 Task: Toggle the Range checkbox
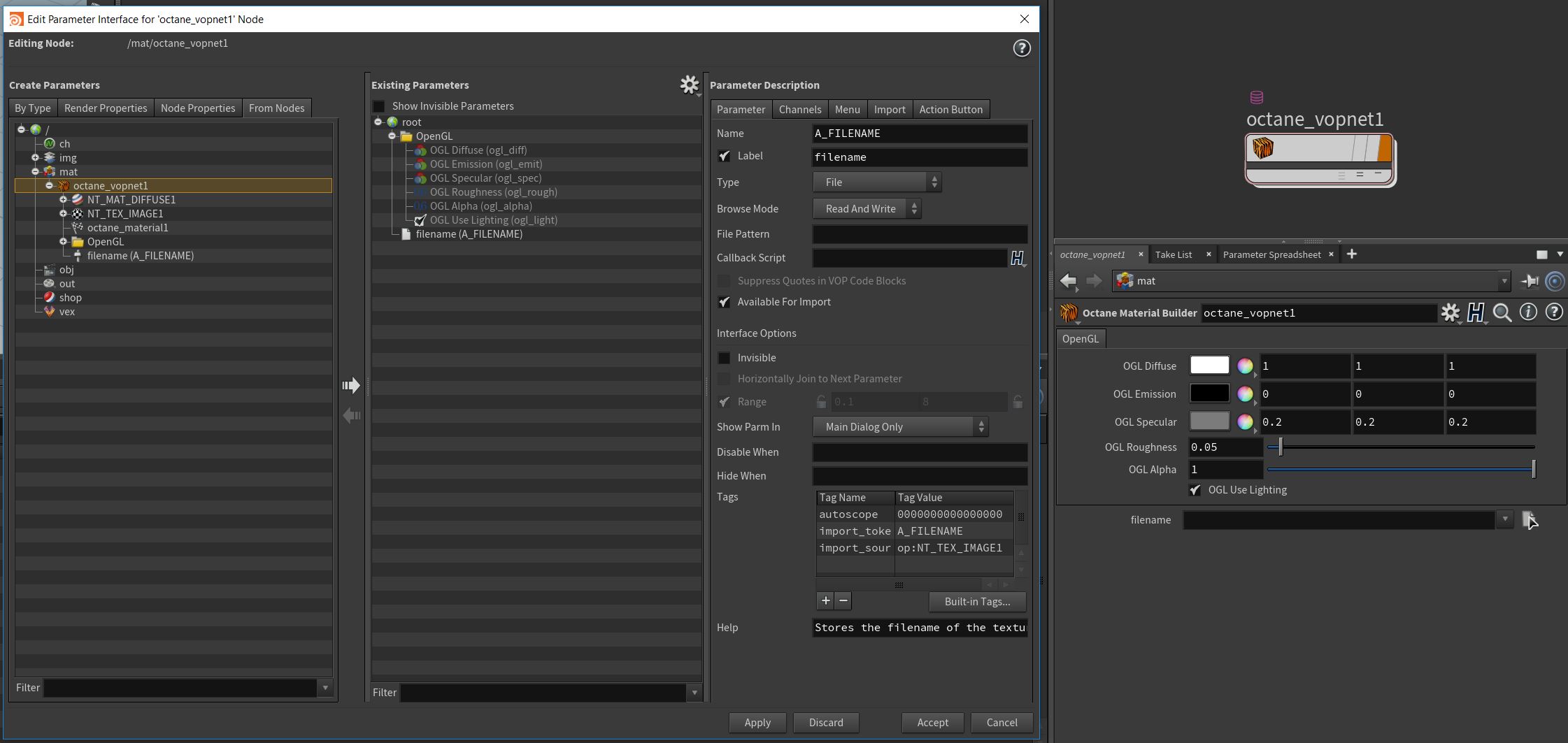click(x=724, y=402)
